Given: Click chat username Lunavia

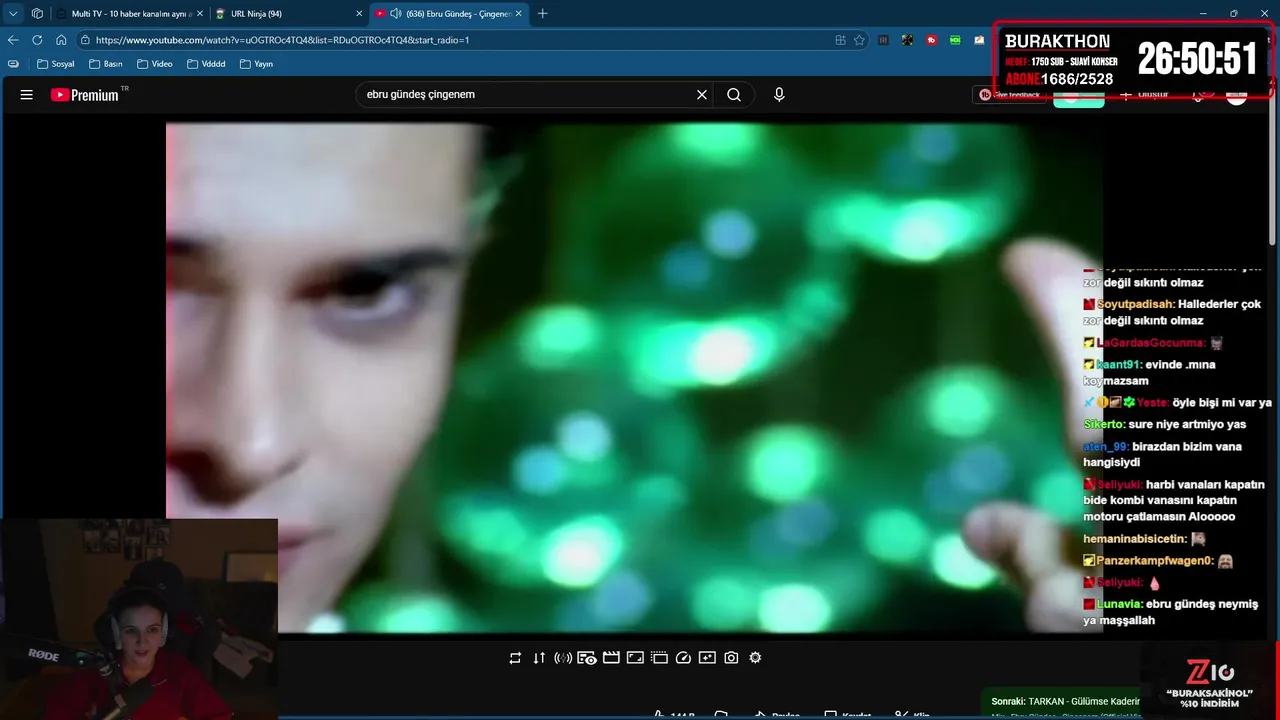Looking at the screenshot, I should [1119, 604].
